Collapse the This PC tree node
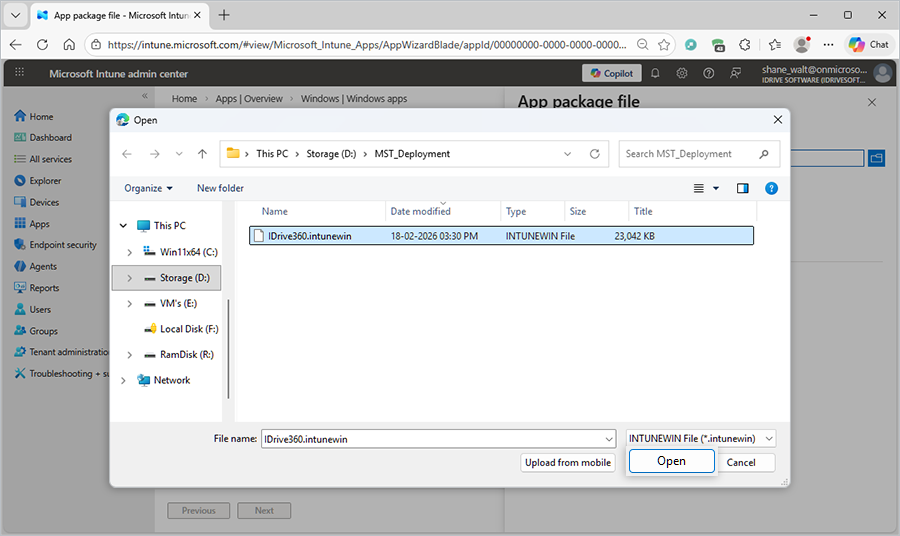 coord(123,226)
